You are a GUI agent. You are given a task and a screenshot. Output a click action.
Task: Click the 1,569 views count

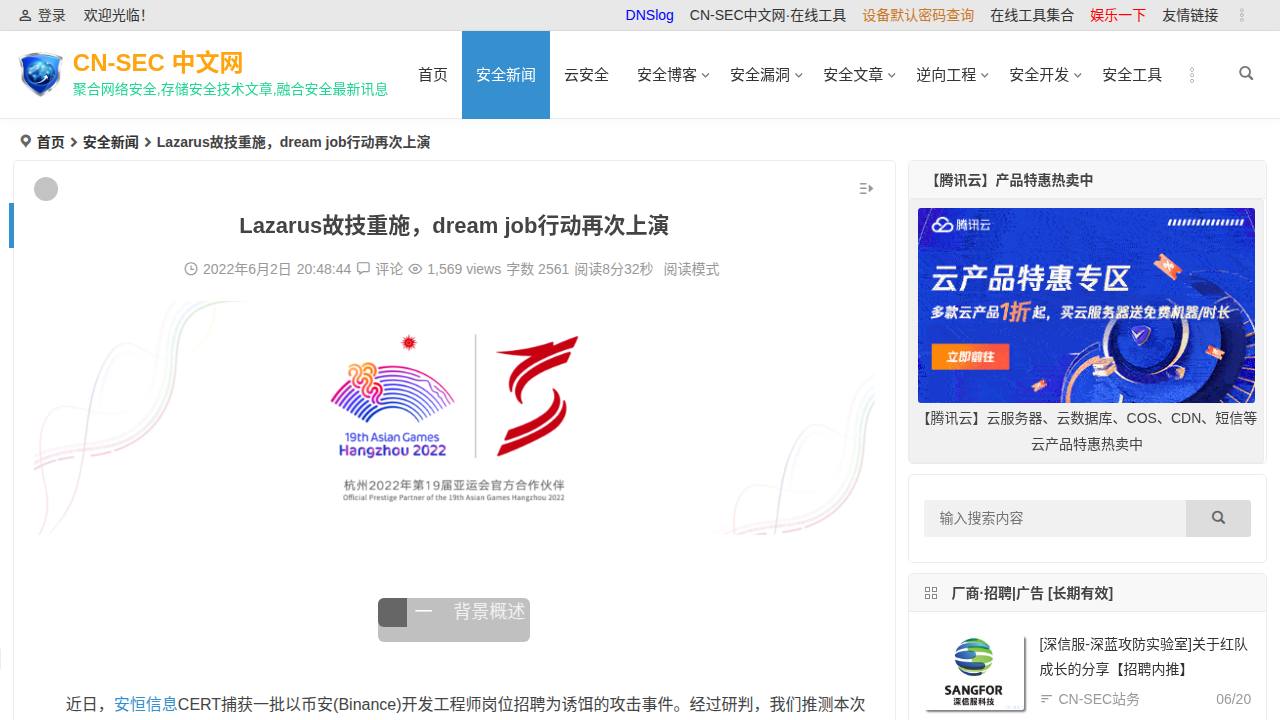point(464,269)
